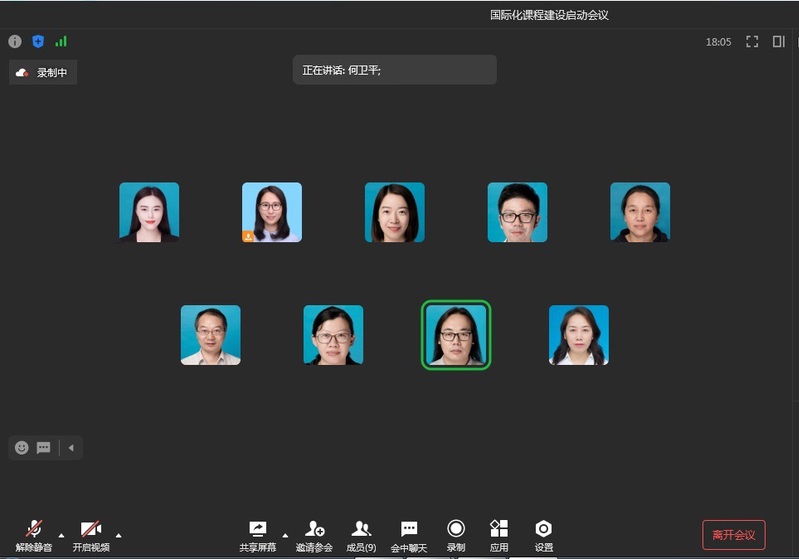Open the meeting info icon
Viewport: 799px width, 559px height.
(15, 41)
